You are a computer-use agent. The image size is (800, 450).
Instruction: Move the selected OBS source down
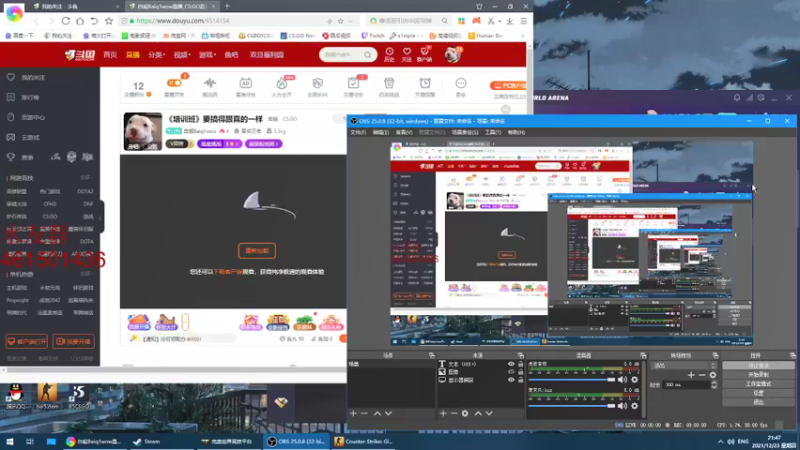[489, 413]
